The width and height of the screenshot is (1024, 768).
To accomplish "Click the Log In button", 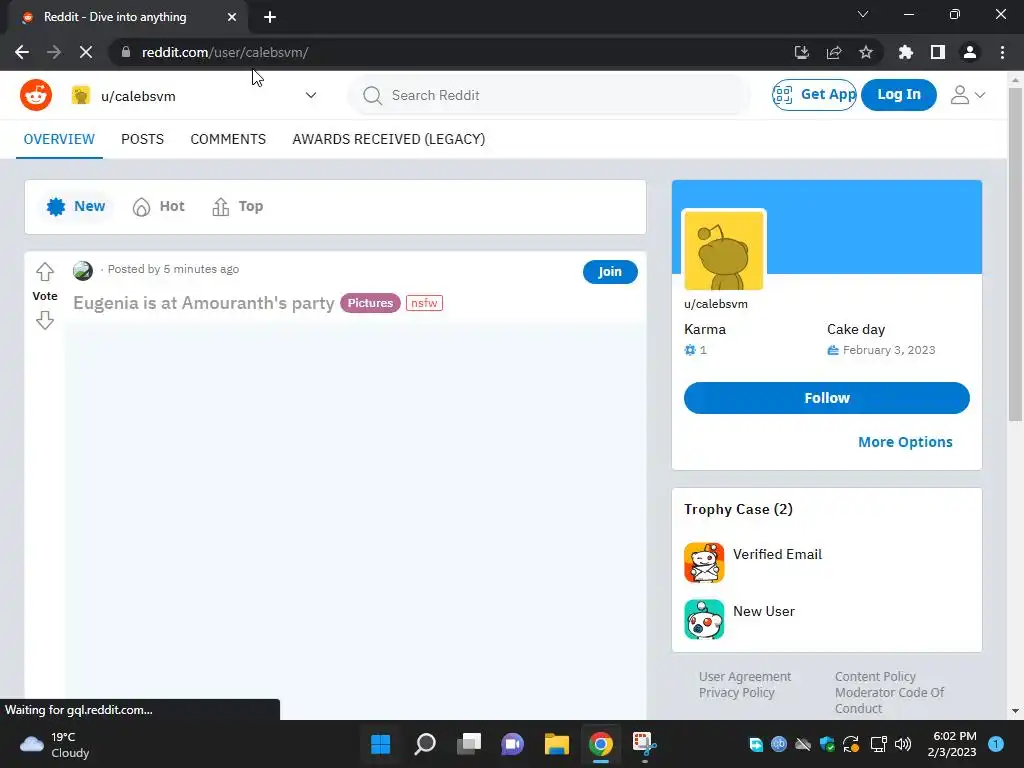I will pyautogui.click(x=899, y=95).
